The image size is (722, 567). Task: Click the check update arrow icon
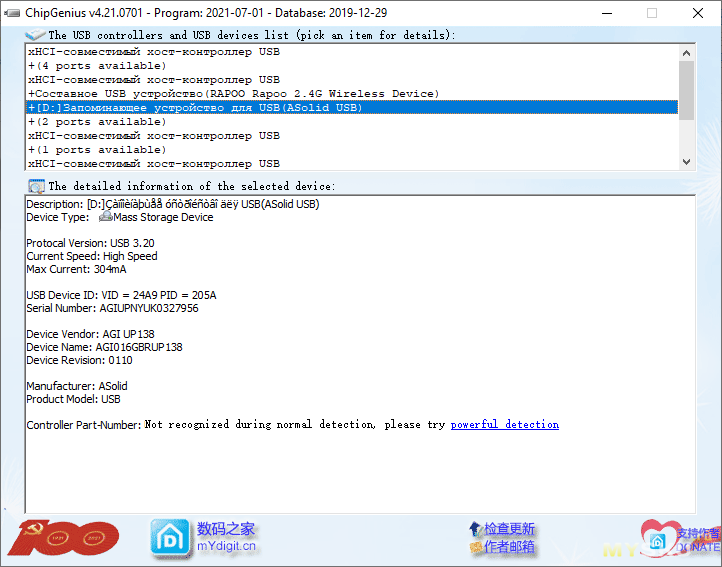[x=474, y=528]
